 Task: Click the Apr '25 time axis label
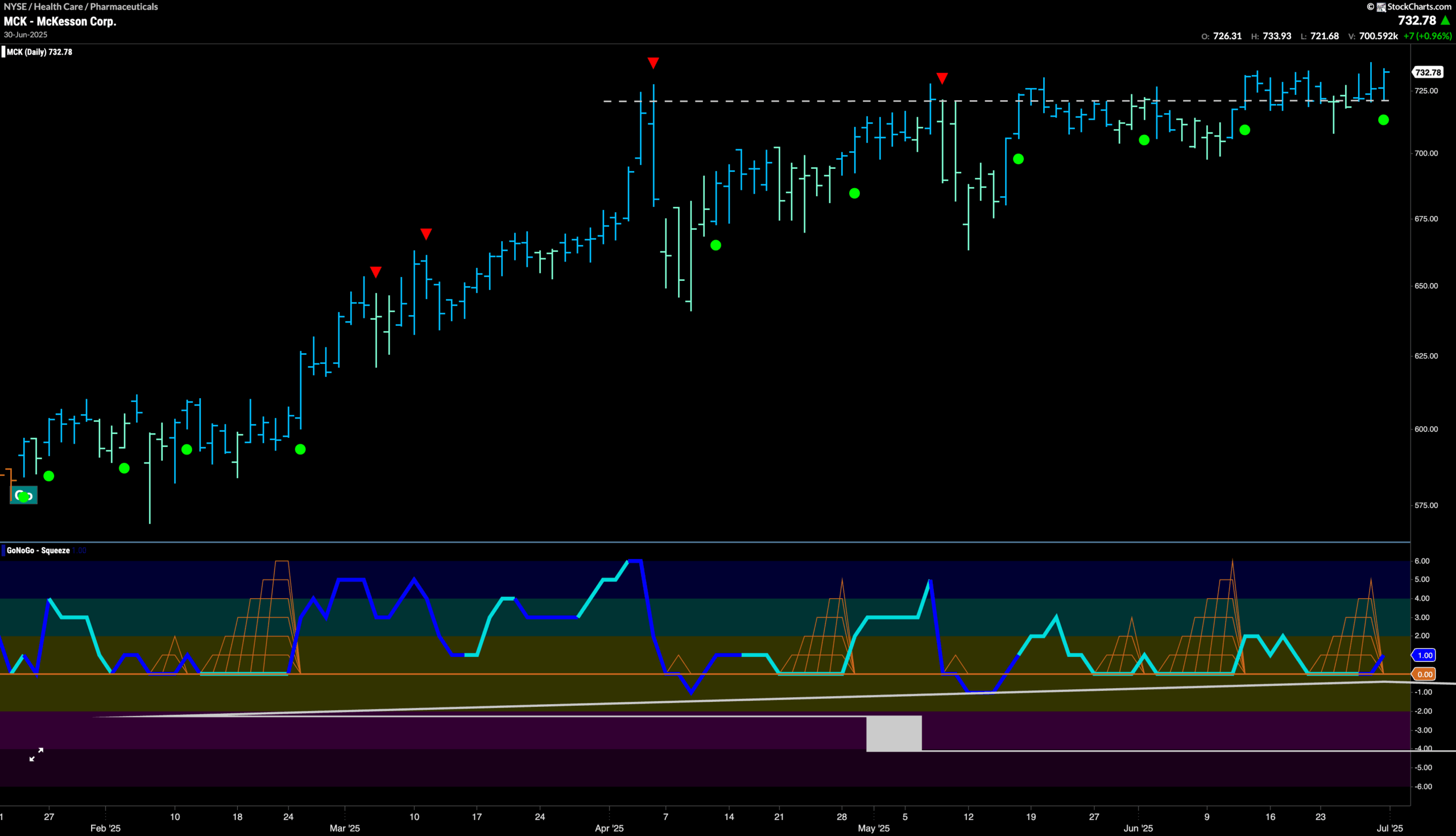click(609, 828)
